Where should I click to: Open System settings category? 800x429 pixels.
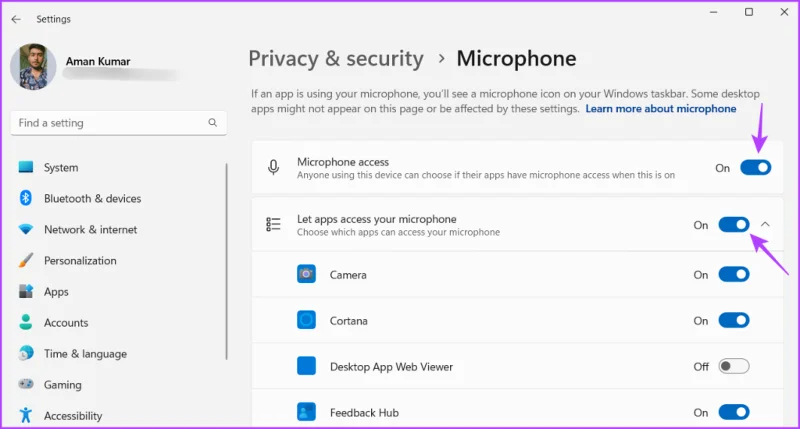pyautogui.click(x=61, y=168)
